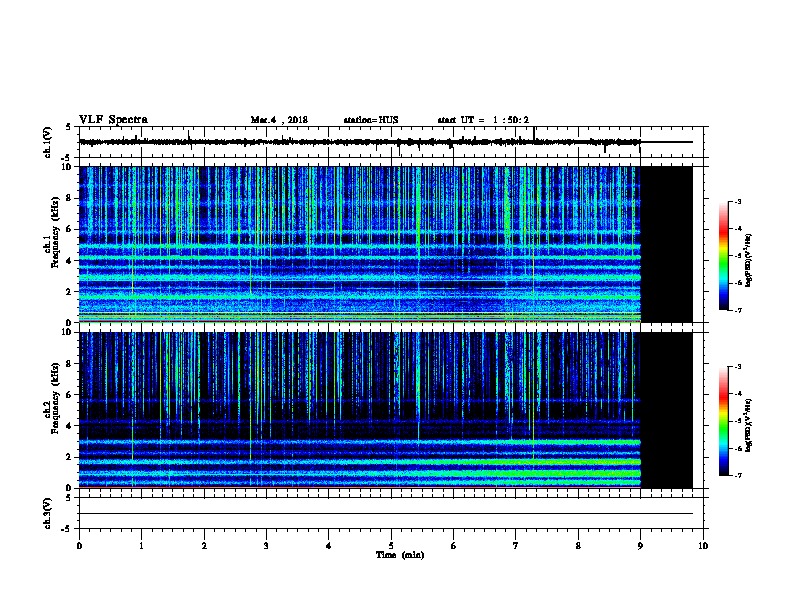The height and width of the screenshot is (612, 792).
Task: Click the "10" kHz tick on ch.1 frequency axis
Action: pos(68,167)
